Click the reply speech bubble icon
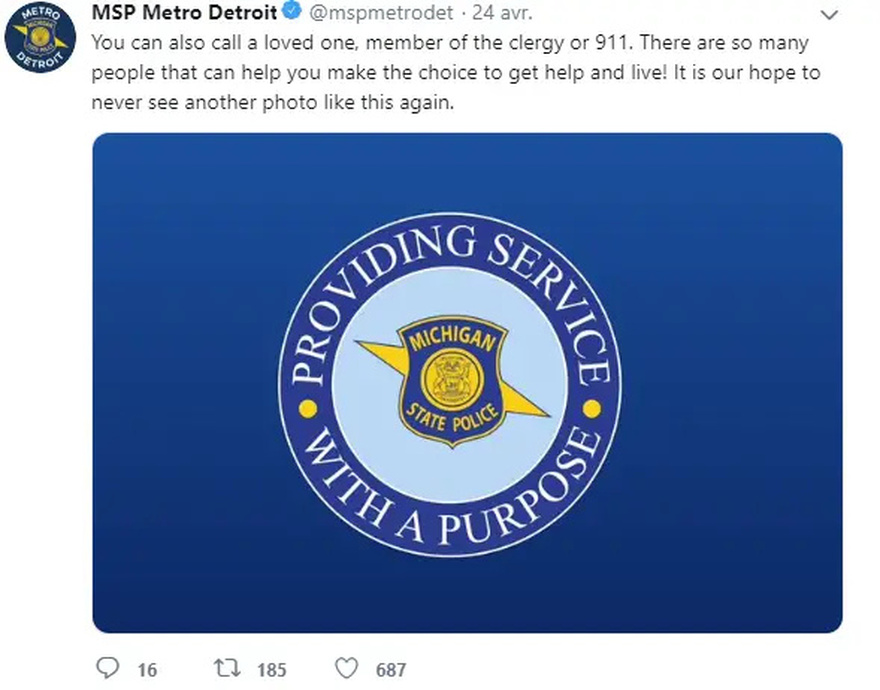Image resolution: width=880 pixels, height=690 pixels. click(x=107, y=668)
